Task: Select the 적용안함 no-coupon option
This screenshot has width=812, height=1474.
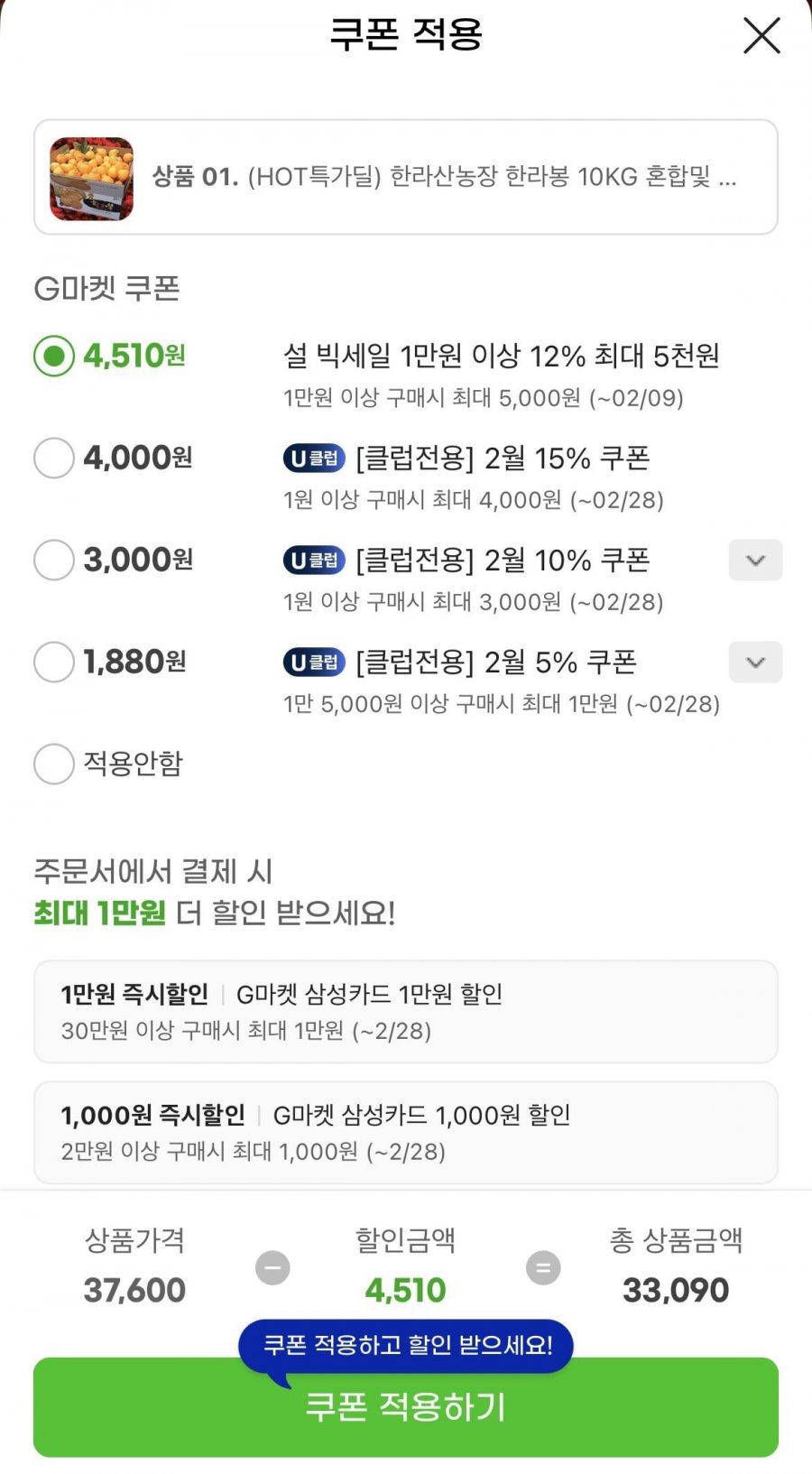Action: tap(54, 765)
